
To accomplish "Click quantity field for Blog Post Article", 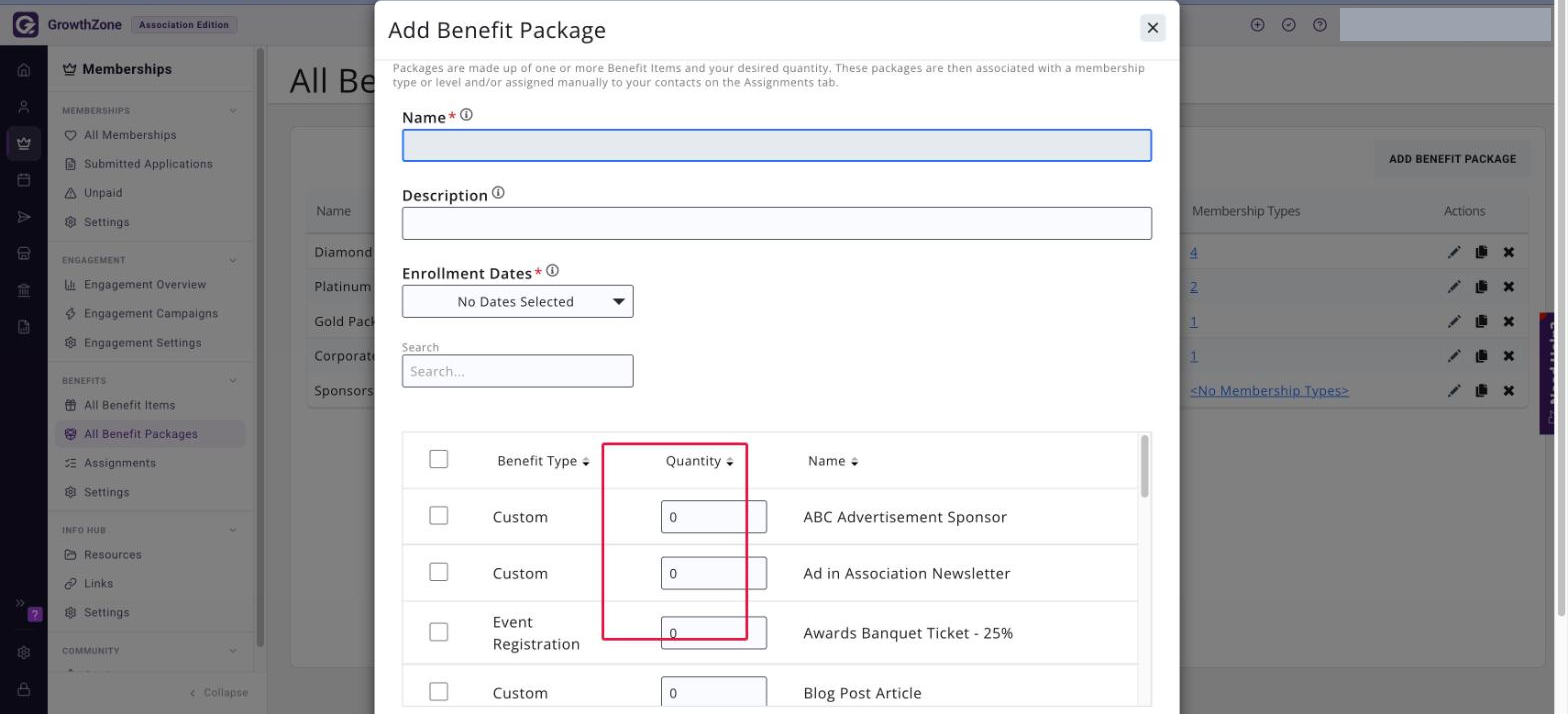I will coord(714,693).
